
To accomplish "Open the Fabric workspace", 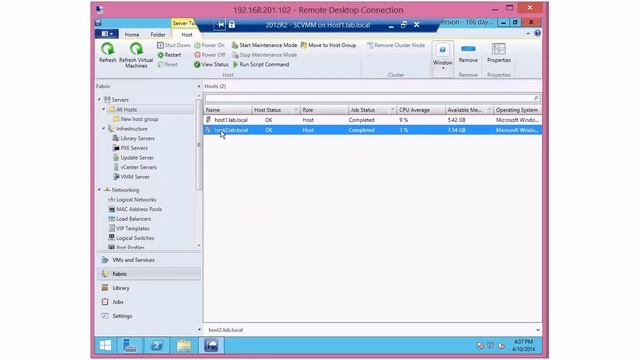I will click(149, 274).
